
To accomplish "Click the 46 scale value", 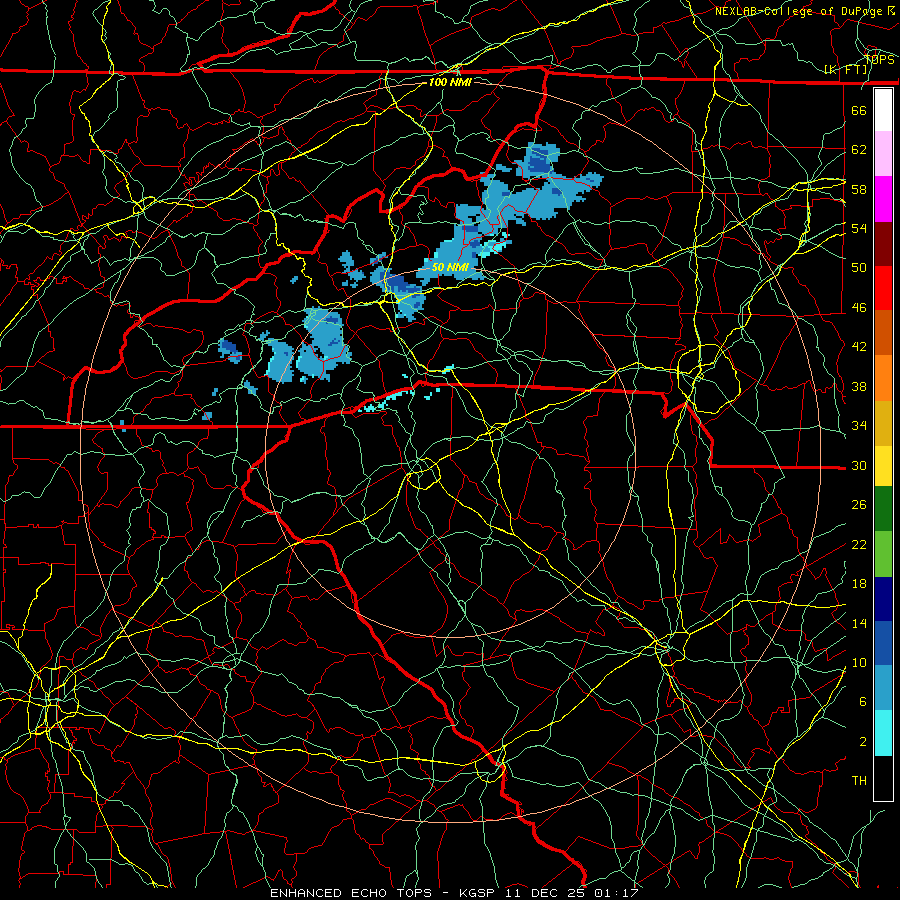I will (859, 308).
